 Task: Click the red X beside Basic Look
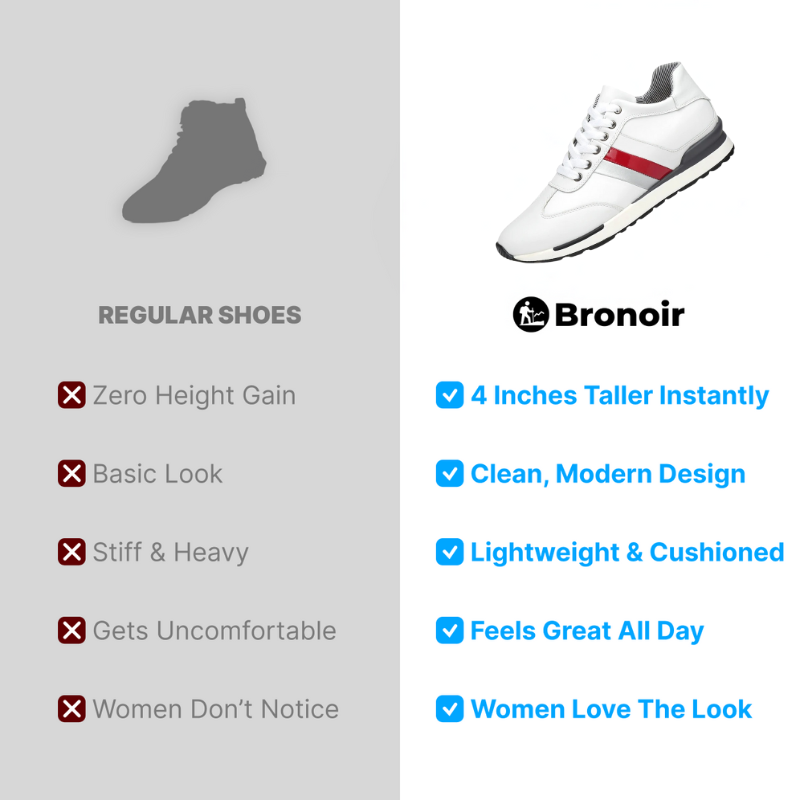click(71, 473)
